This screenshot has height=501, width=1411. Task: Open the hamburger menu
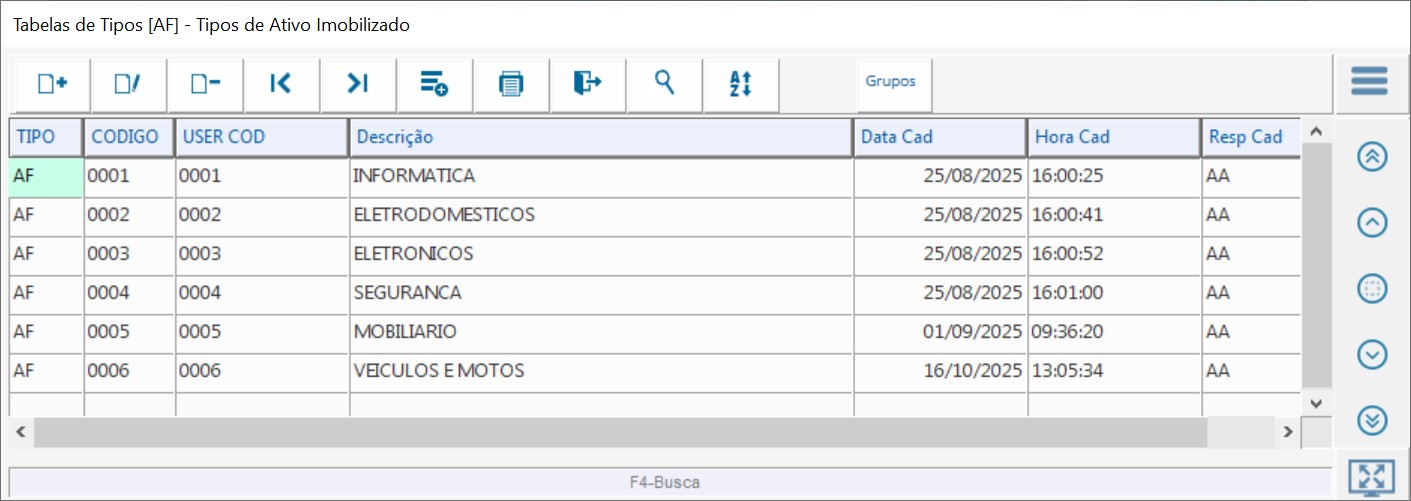(x=1369, y=81)
